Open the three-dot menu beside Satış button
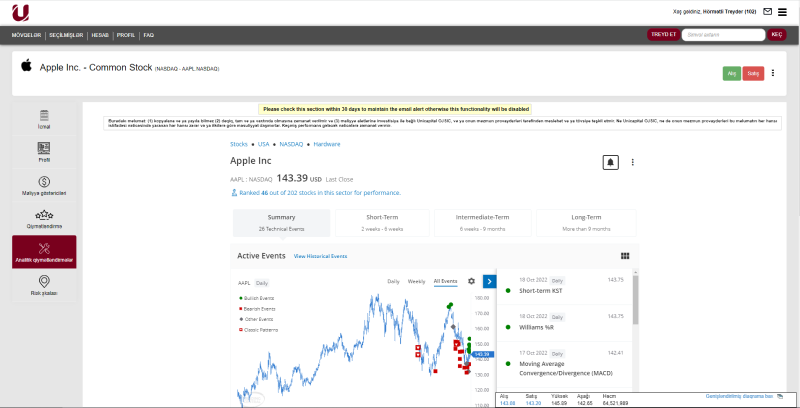 [x=773, y=73]
